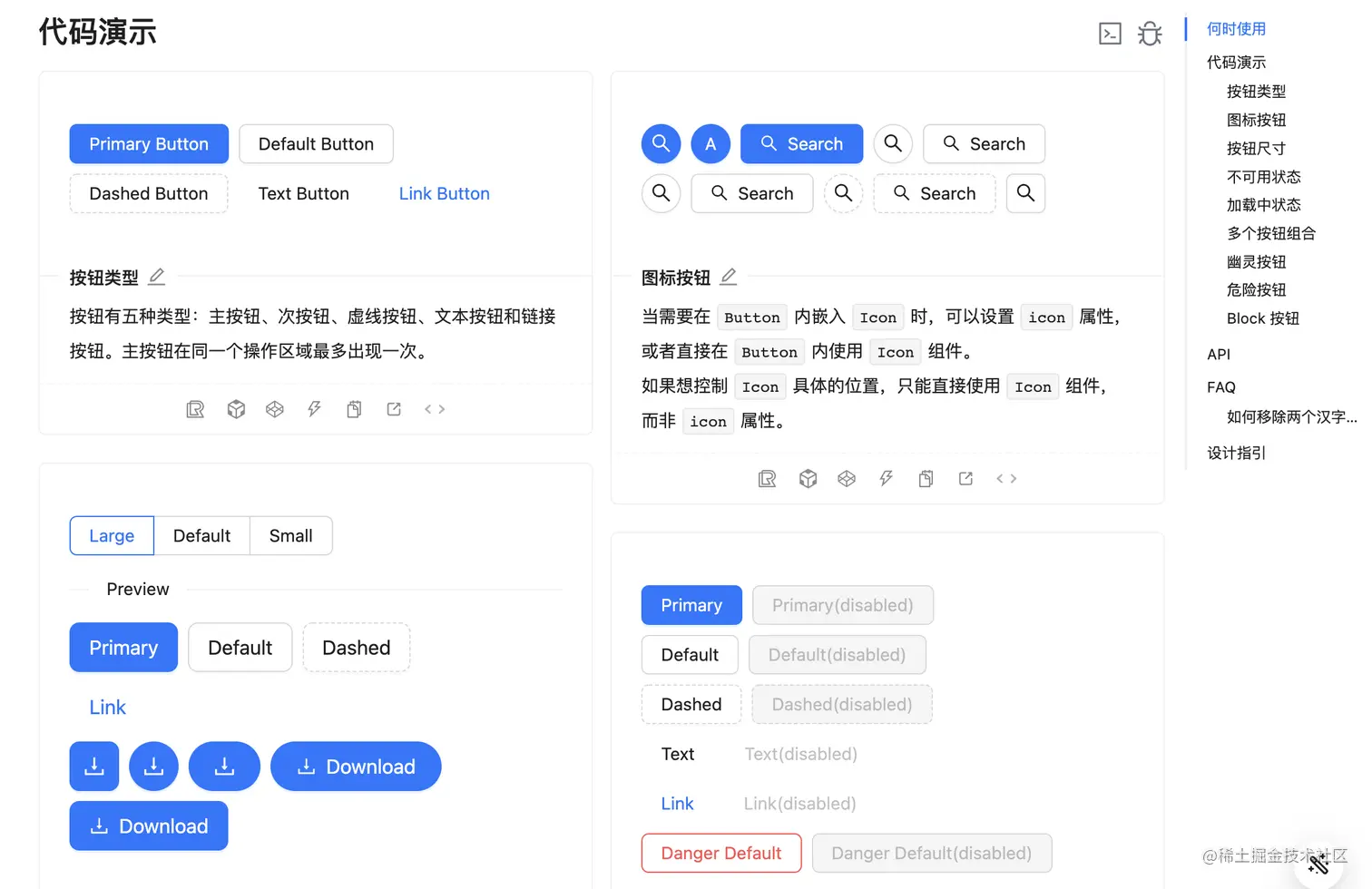Open CodeSandbox from the 按钮类型 demo
This screenshot has height=889, width=1372.
(236, 409)
